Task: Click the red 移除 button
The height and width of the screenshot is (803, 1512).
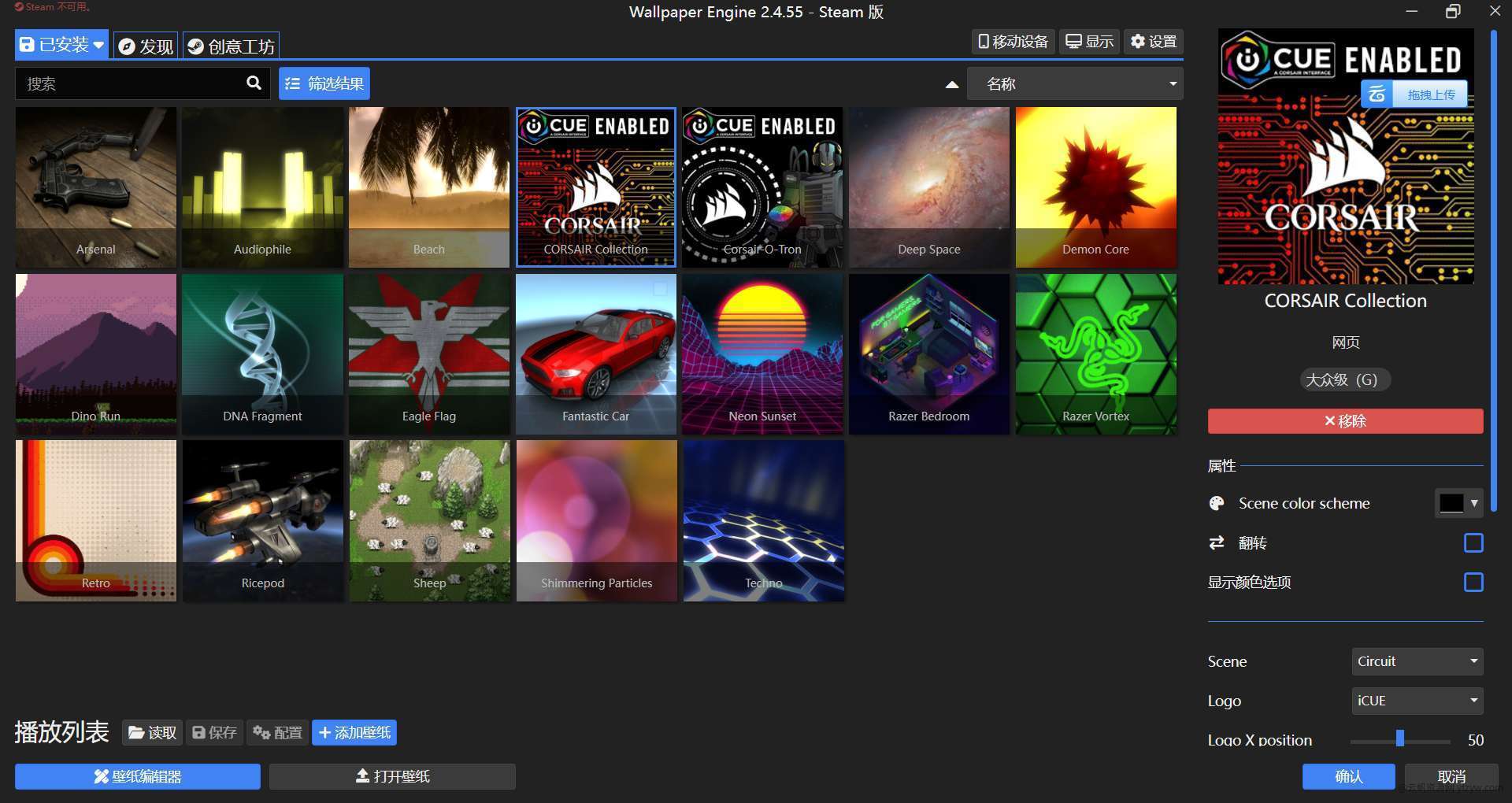Action: 1345,421
